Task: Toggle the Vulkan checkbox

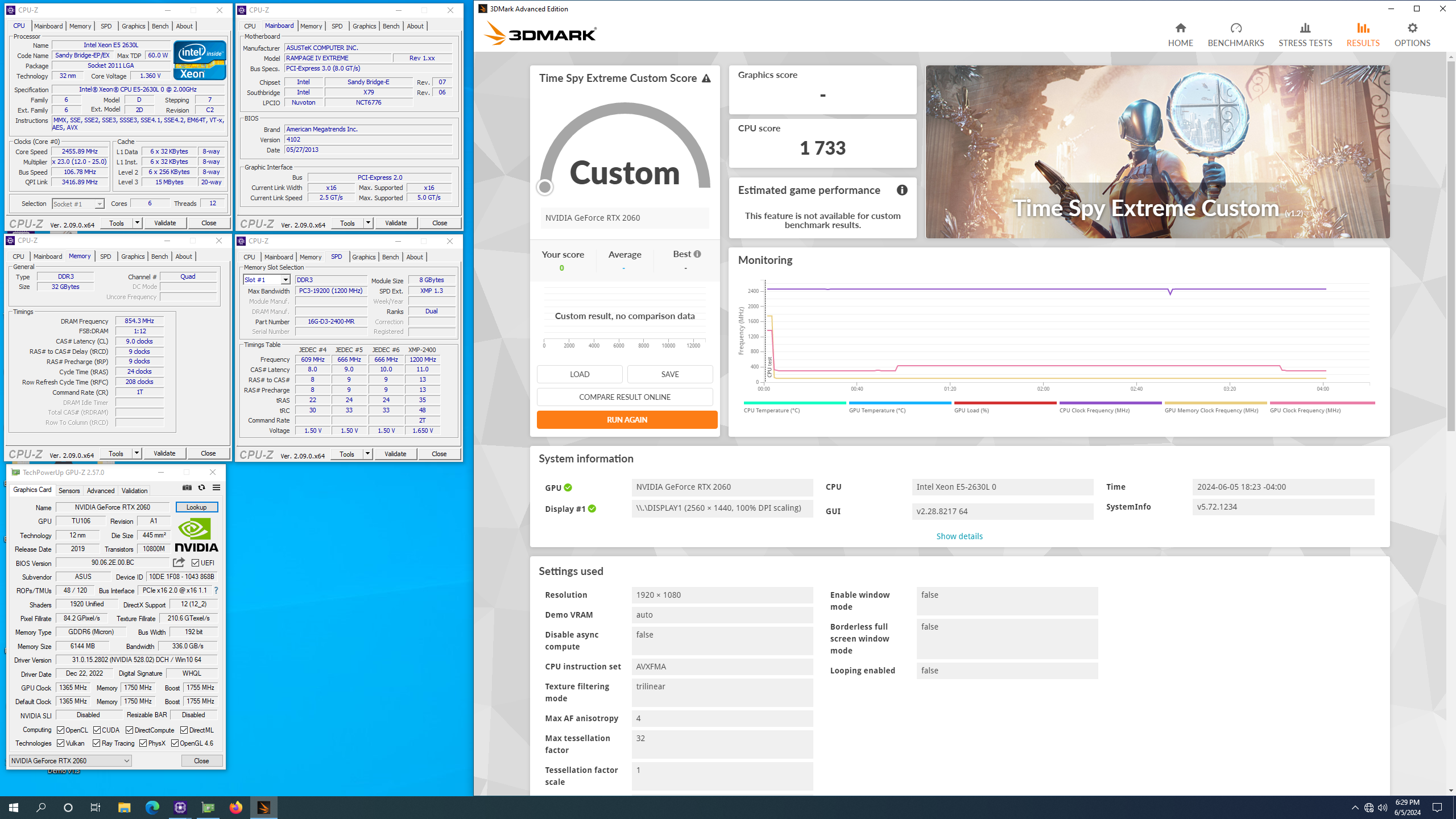Action: [x=60, y=743]
